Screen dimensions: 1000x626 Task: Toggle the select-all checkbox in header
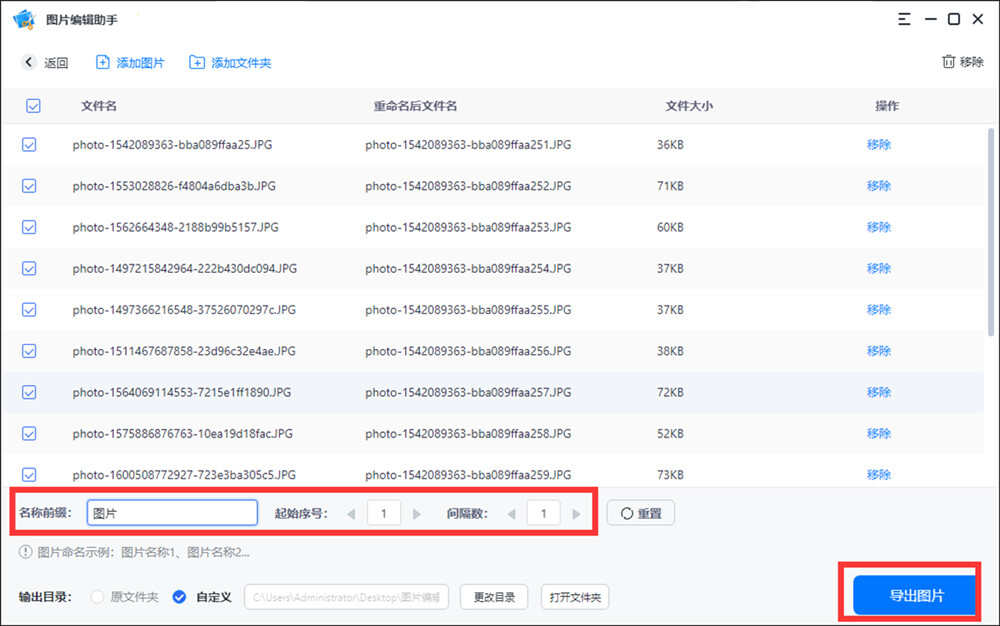click(x=33, y=106)
